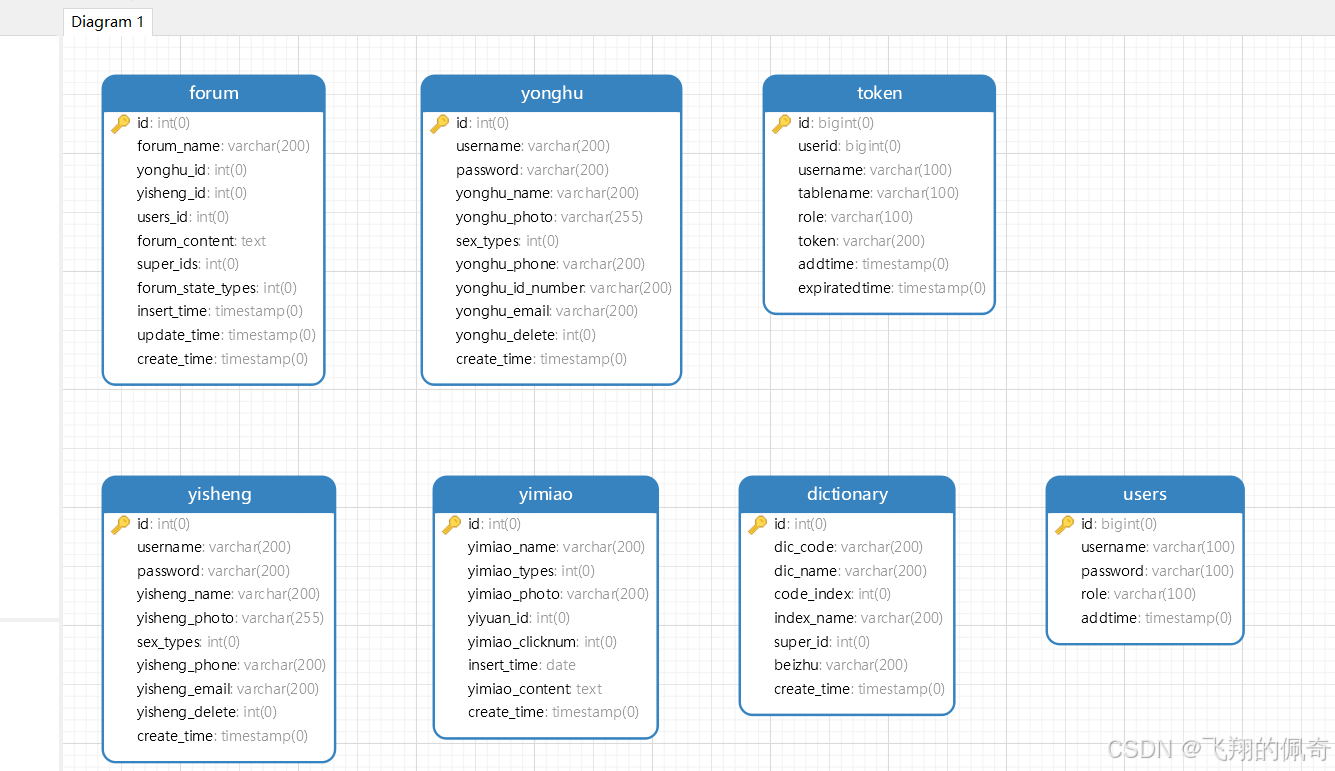Screen dimensions: 1335x771
Task: Click code_index field
Action: coord(832,594)
